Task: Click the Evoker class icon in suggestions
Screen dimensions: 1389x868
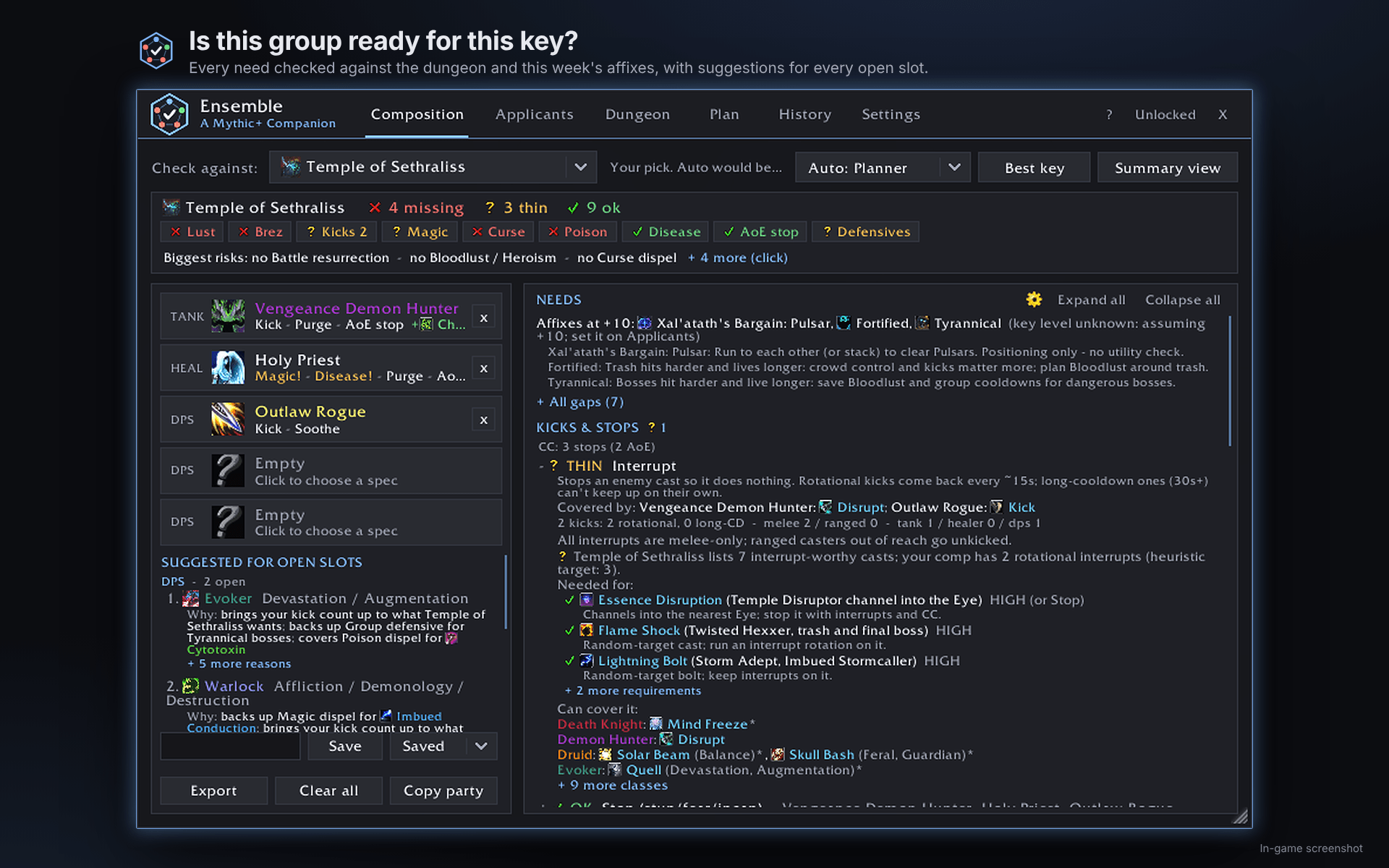Action: click(191, 598)
